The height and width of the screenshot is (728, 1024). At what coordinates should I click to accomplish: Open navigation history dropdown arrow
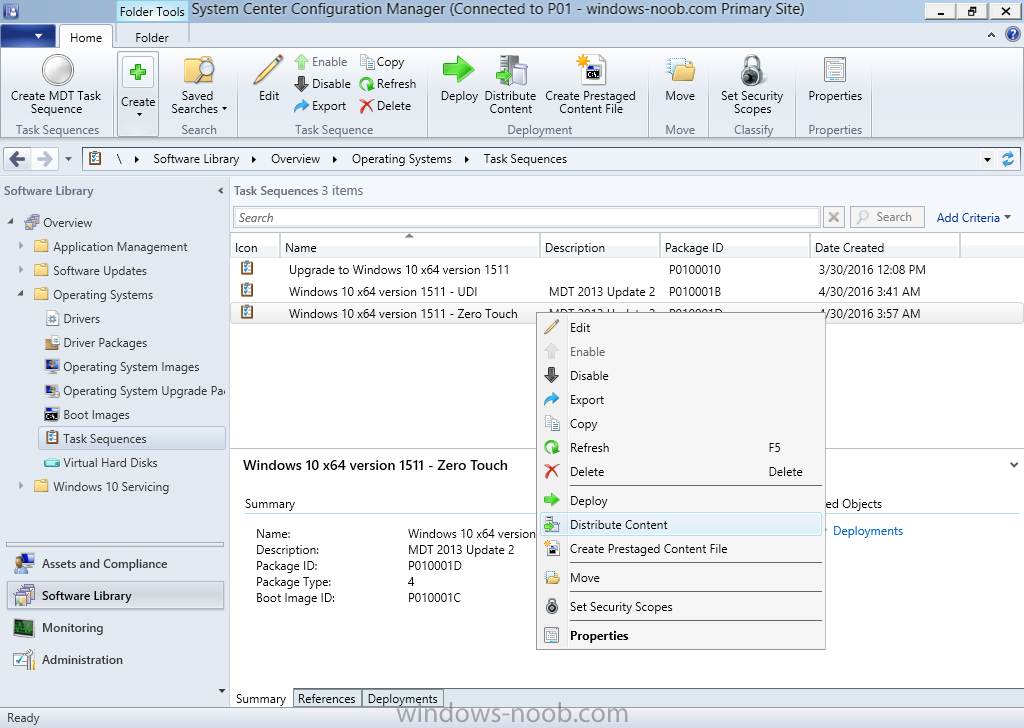68,159
